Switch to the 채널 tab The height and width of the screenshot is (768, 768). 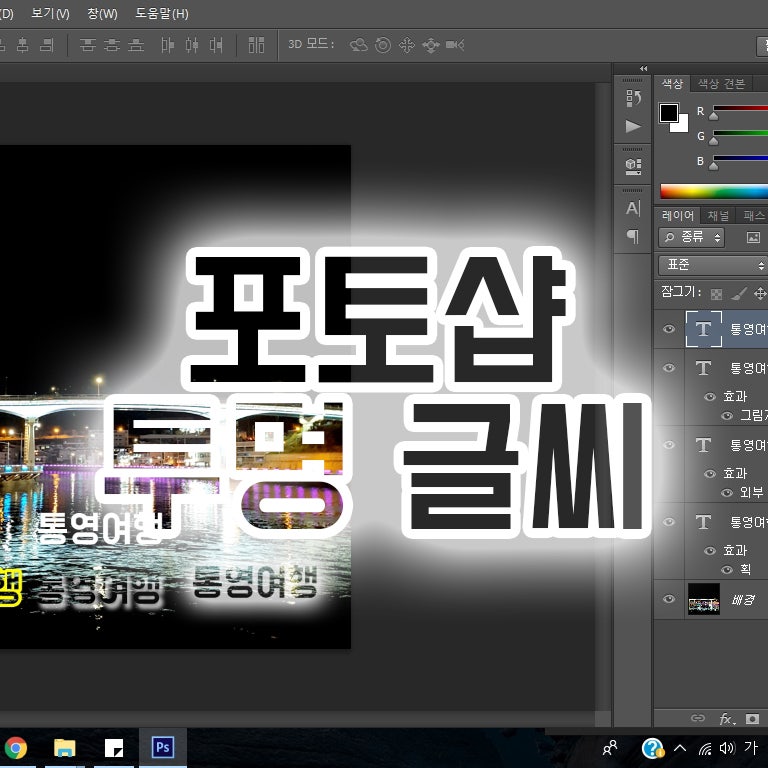[719, 216]
